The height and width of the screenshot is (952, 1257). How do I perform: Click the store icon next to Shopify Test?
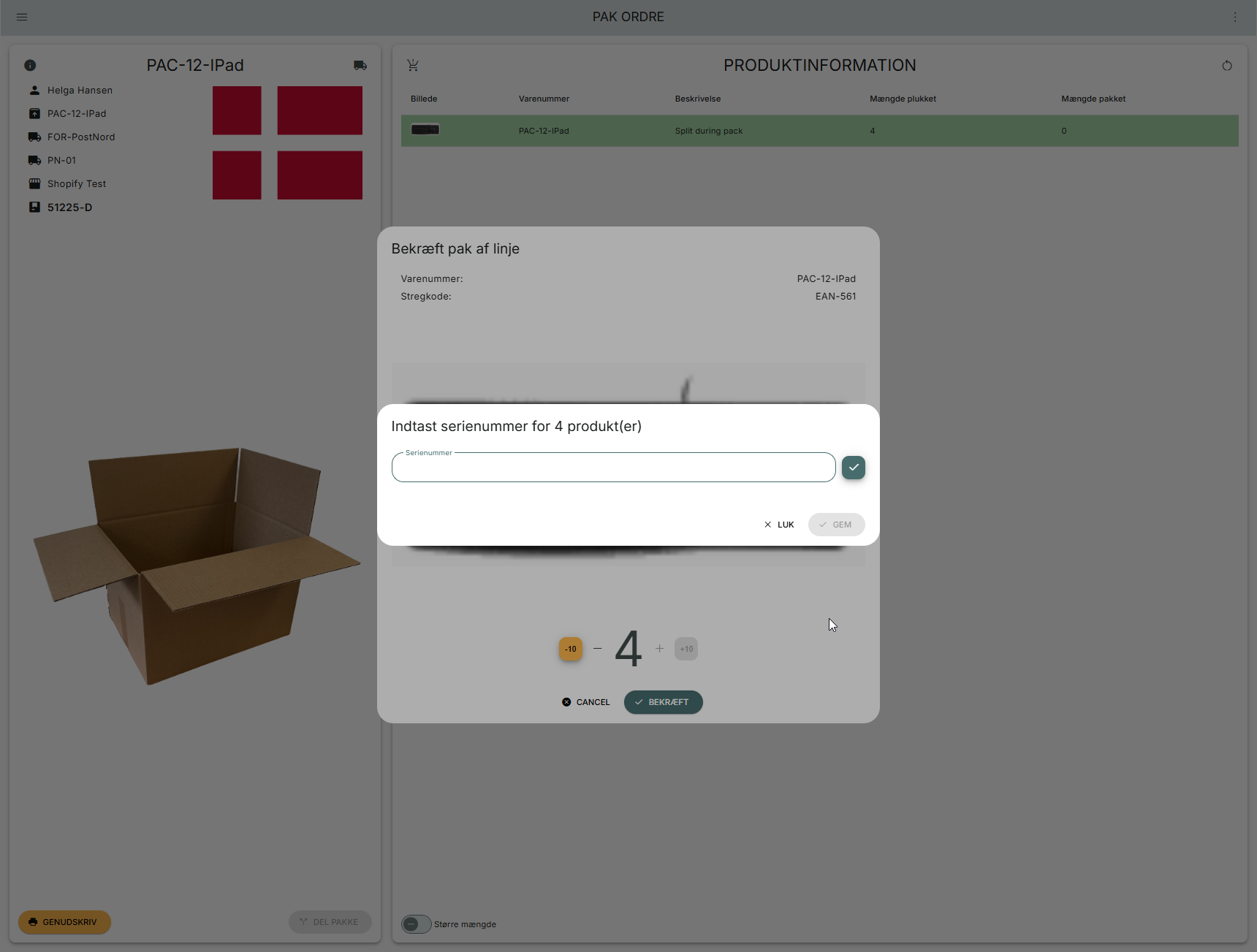point(34,183)
